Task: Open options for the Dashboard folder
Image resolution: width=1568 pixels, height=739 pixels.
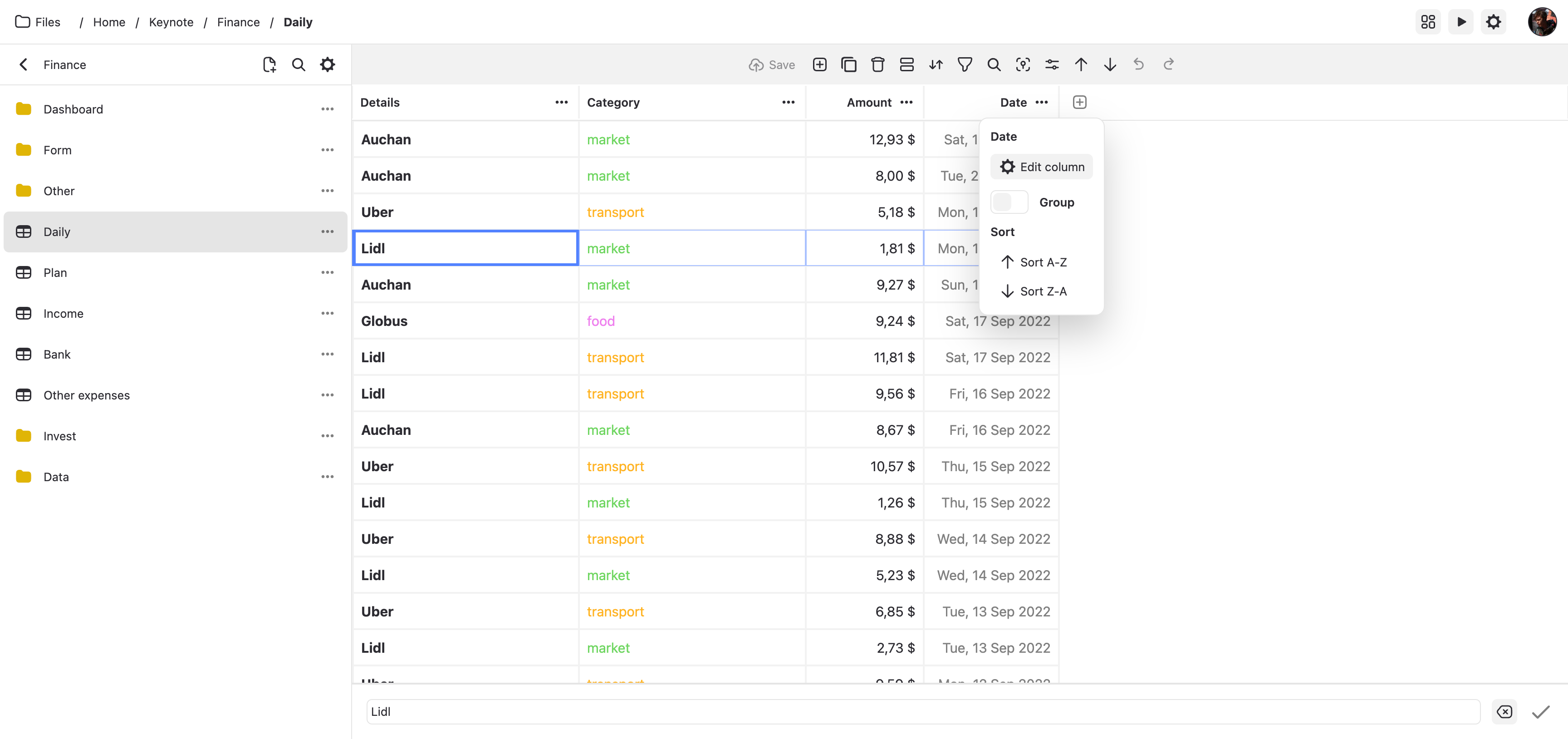Action: (x=328, y=109)
